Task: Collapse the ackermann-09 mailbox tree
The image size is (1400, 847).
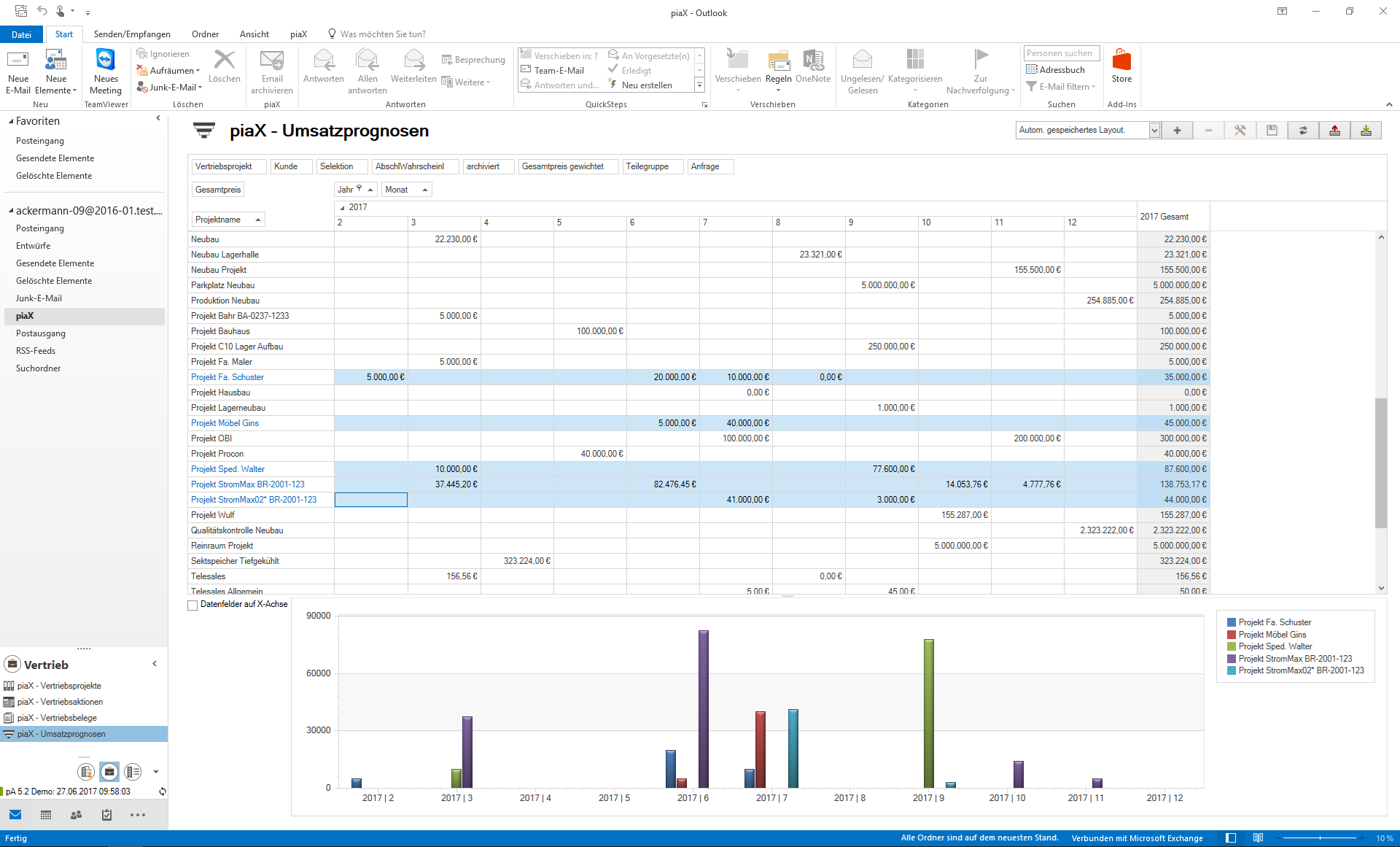Action: click(x=12, y=211)
